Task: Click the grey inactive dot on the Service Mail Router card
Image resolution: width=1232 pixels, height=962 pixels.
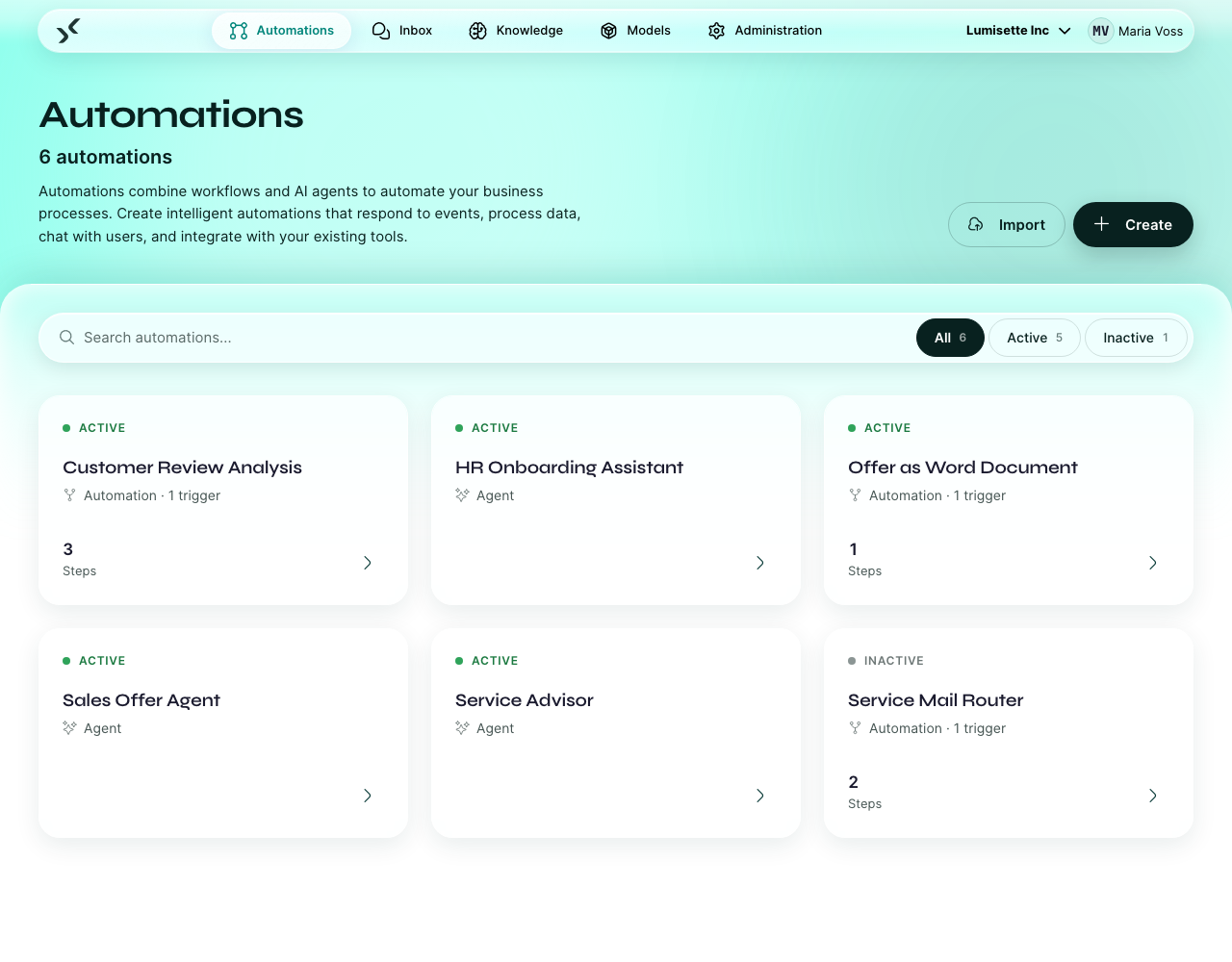Action: point(852,661)
